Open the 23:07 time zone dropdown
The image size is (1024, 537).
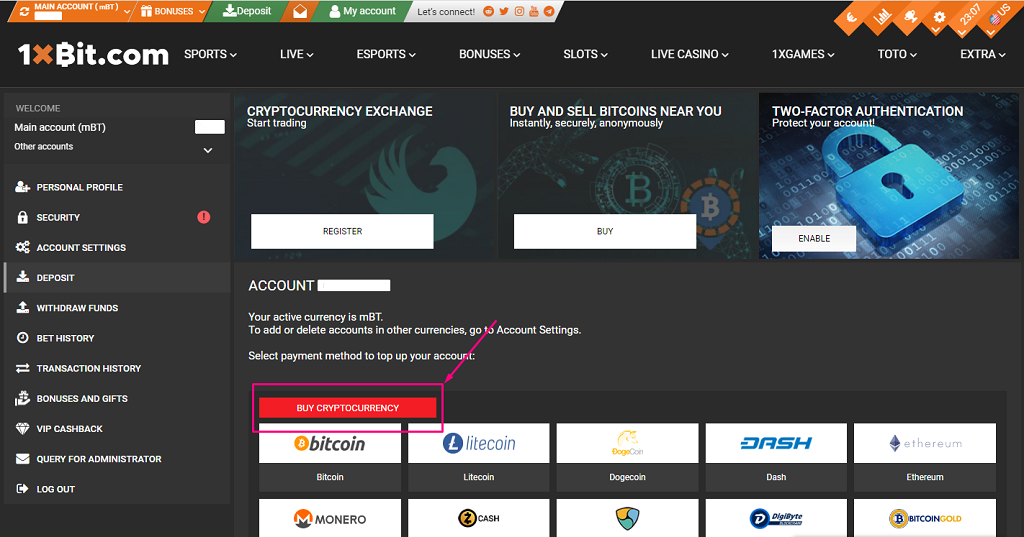tap(968, 16)
